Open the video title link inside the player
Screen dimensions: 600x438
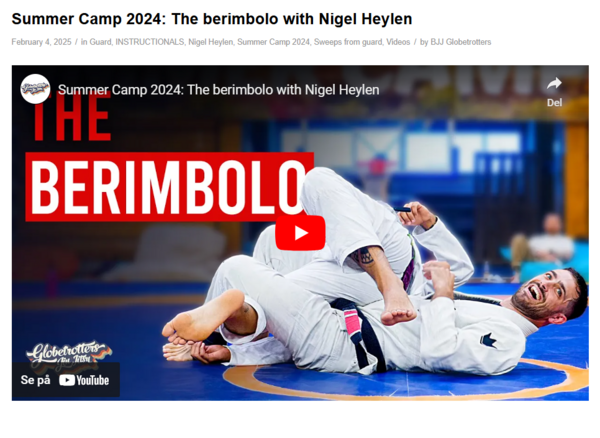click(x=218, y=90)
